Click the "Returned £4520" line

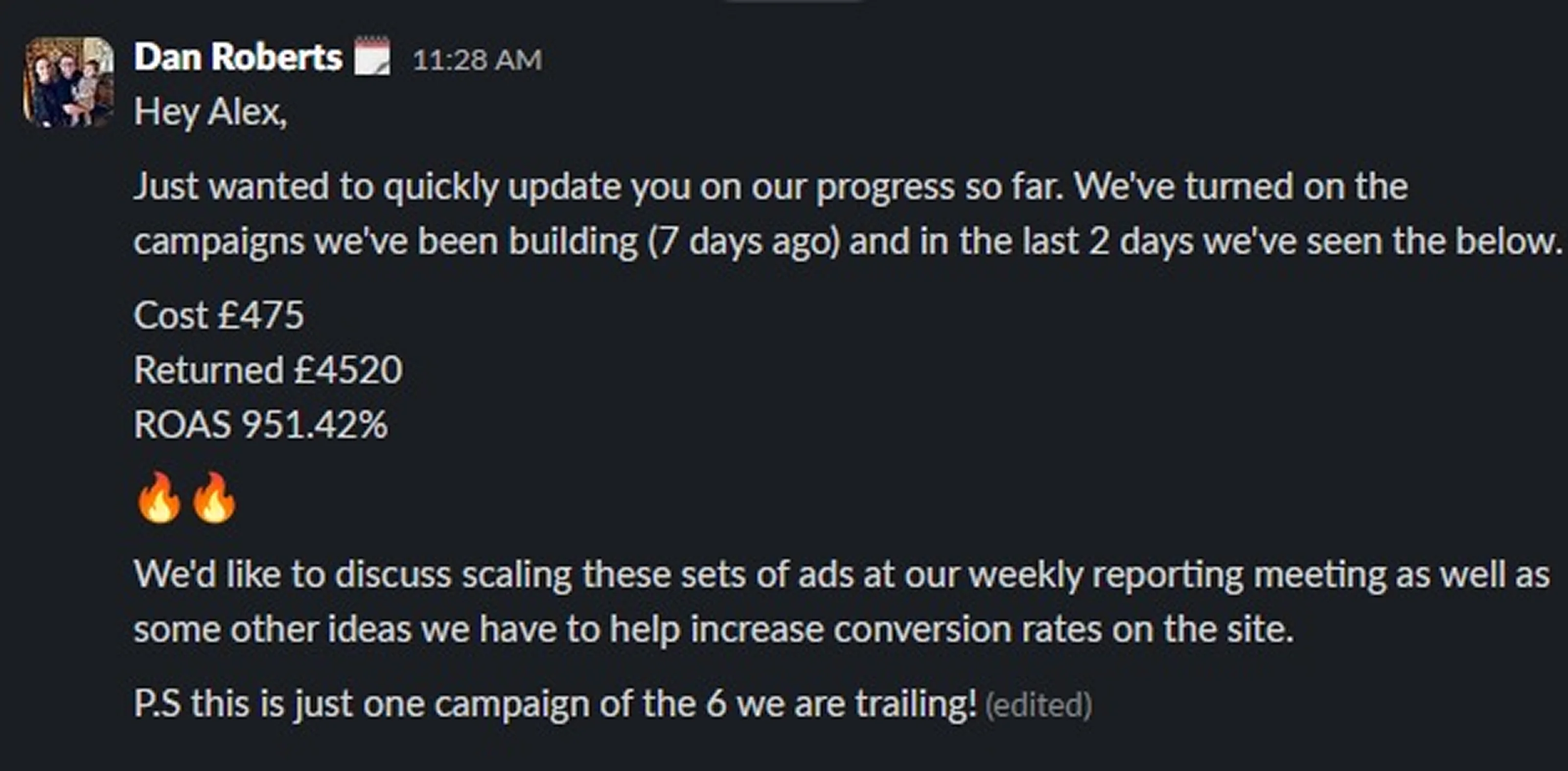(268, 369)
